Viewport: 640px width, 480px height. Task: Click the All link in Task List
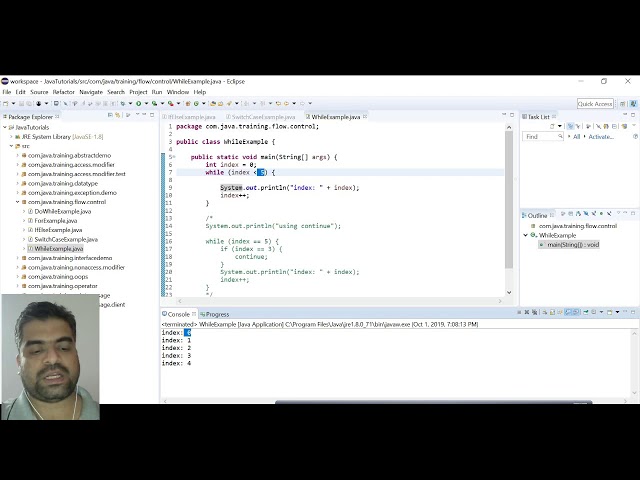pos(576,137)
